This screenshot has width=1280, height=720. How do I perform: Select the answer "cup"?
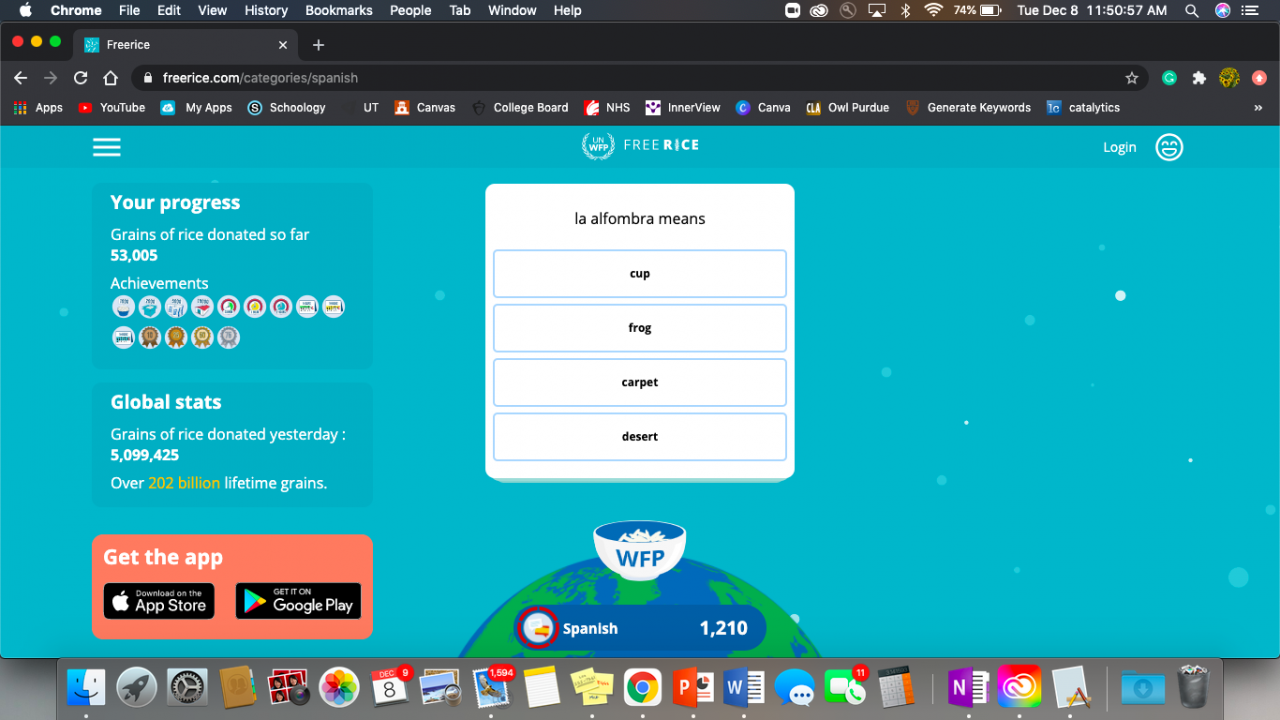(640, 274)
